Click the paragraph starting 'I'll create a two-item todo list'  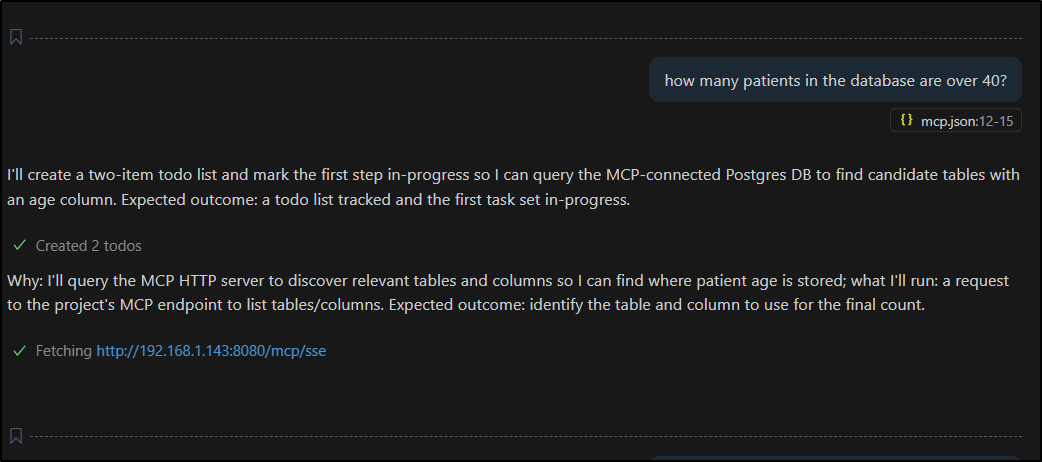(x=400, y=175)
